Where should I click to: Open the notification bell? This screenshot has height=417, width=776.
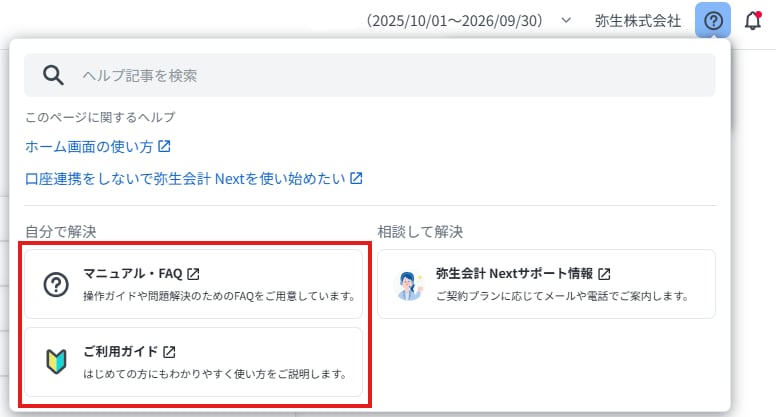[x=753, y=20]
